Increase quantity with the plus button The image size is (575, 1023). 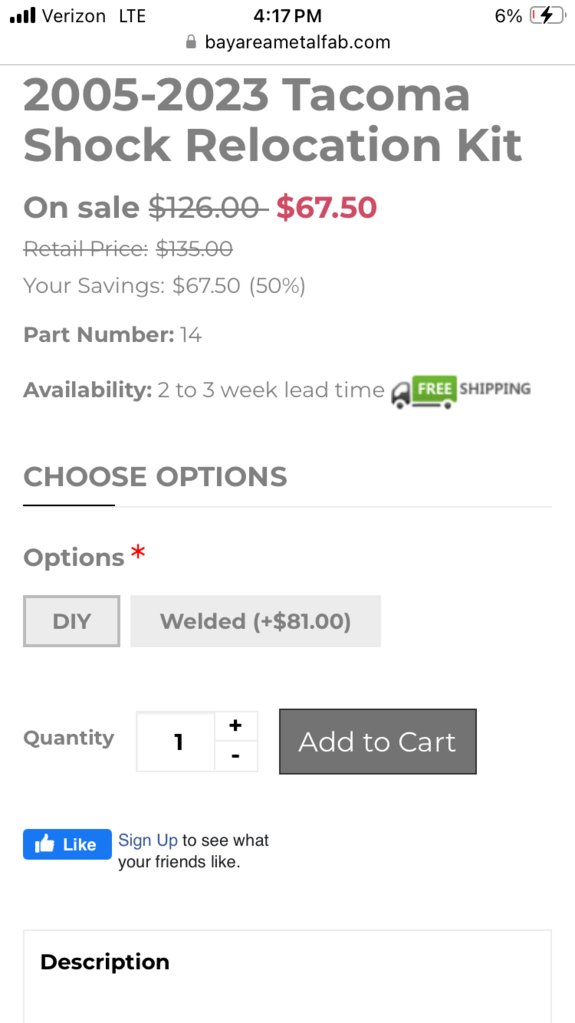click(x=236, y=725)
